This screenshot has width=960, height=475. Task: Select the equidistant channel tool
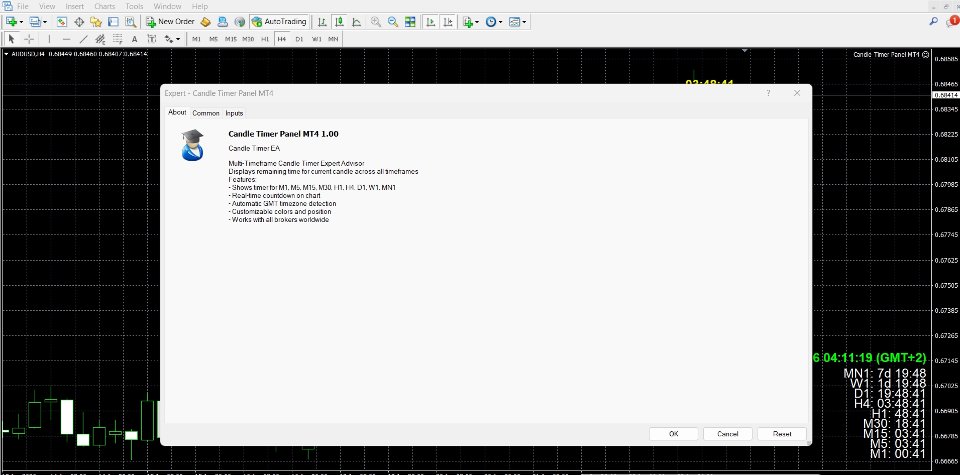point(100,39)
